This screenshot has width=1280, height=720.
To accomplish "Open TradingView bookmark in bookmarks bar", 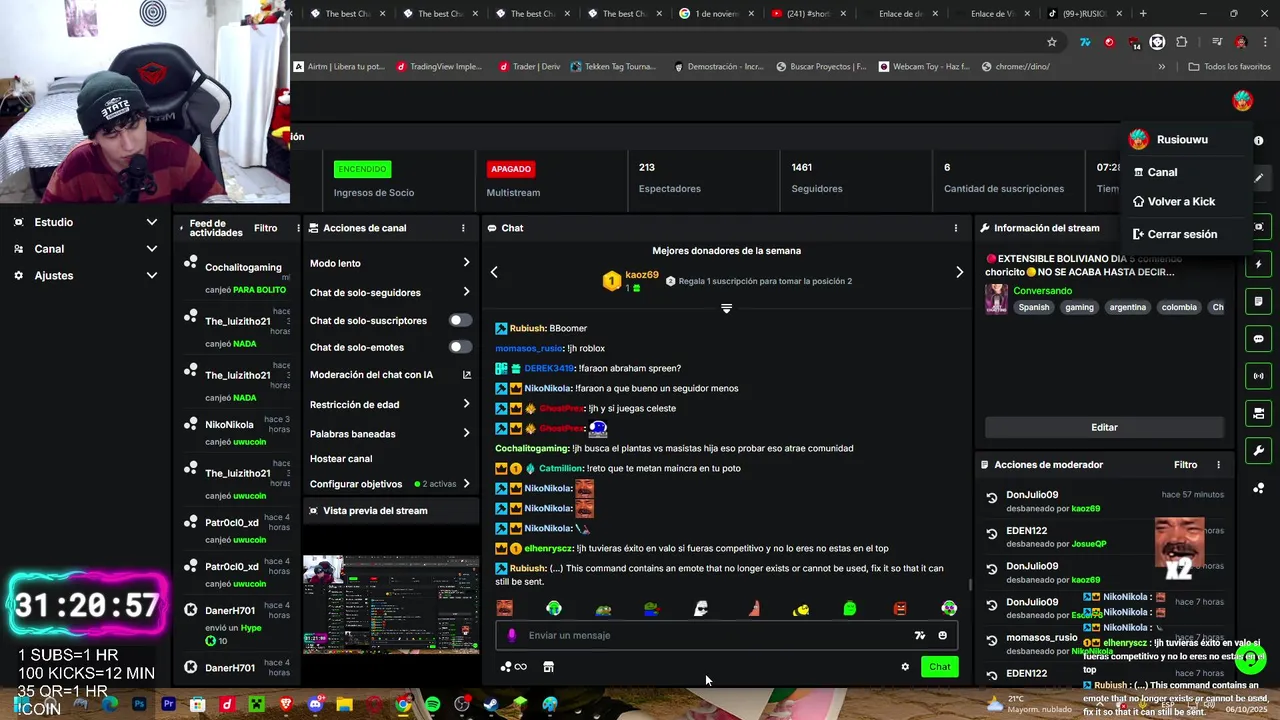I will (x=439, y=67).
